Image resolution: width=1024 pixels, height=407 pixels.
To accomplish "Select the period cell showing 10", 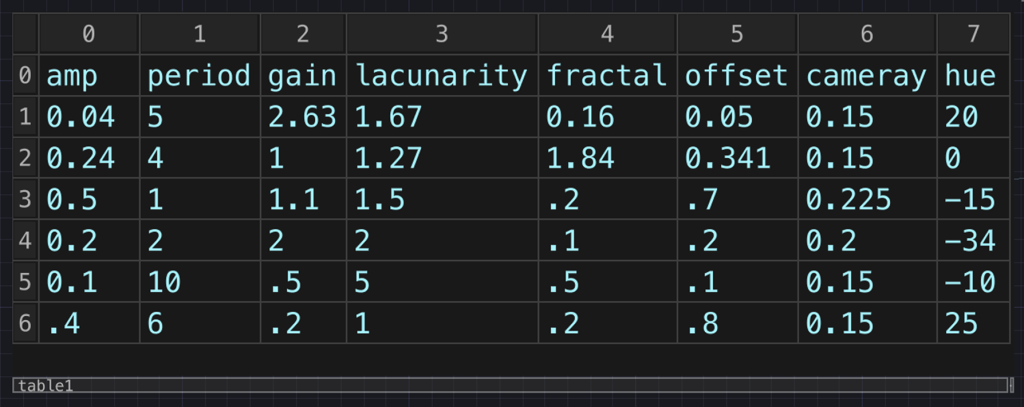I will [200, 282].
